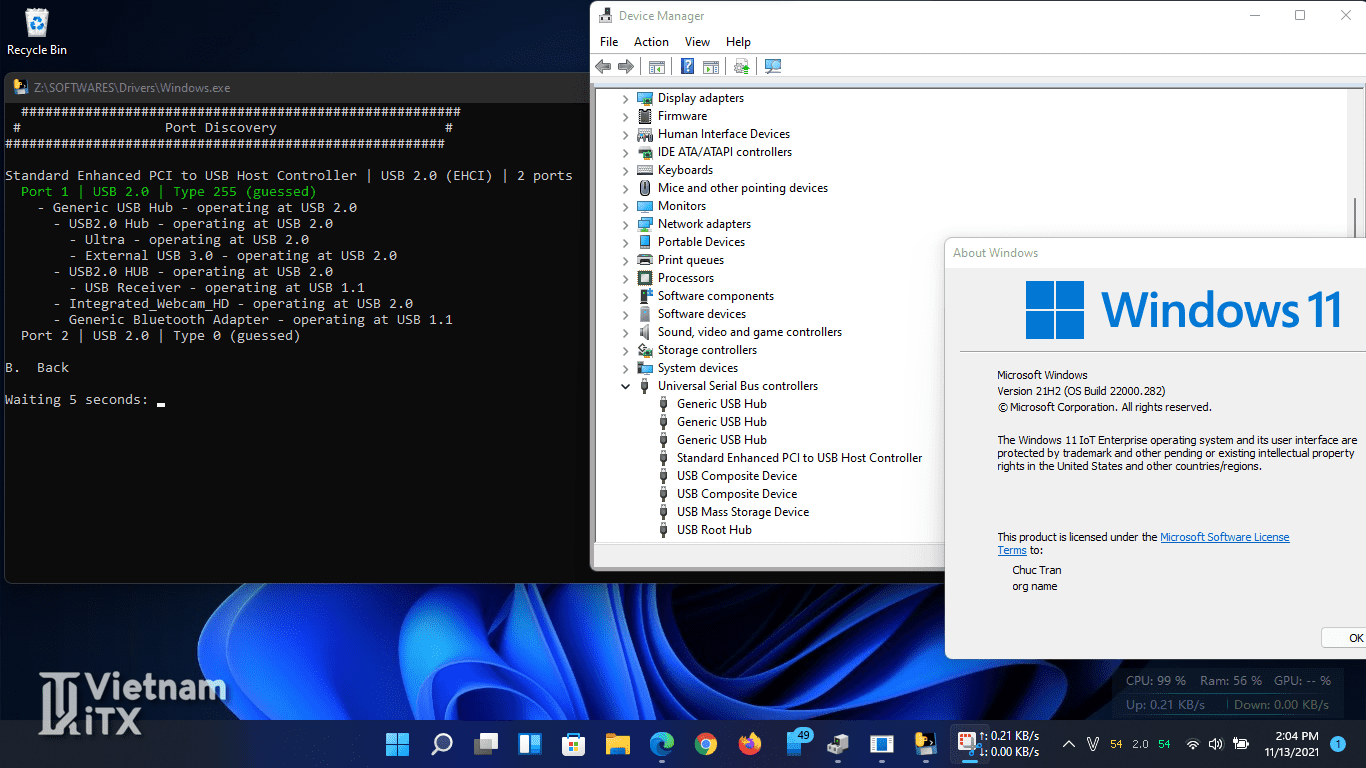Screen dimensions: 1366x768
Task: Collapse the Universal Serial Bus controllers node
Action: click(x=626, y=386)
